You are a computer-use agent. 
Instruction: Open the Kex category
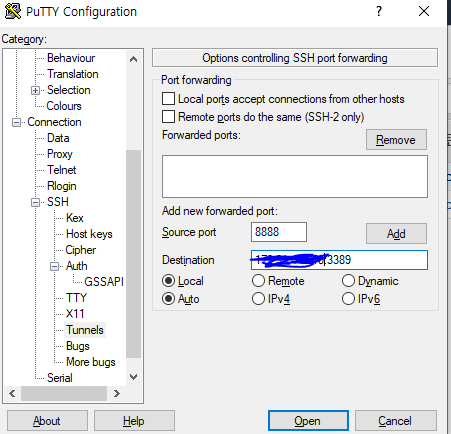pyautogui.click(x=75, y=218)
